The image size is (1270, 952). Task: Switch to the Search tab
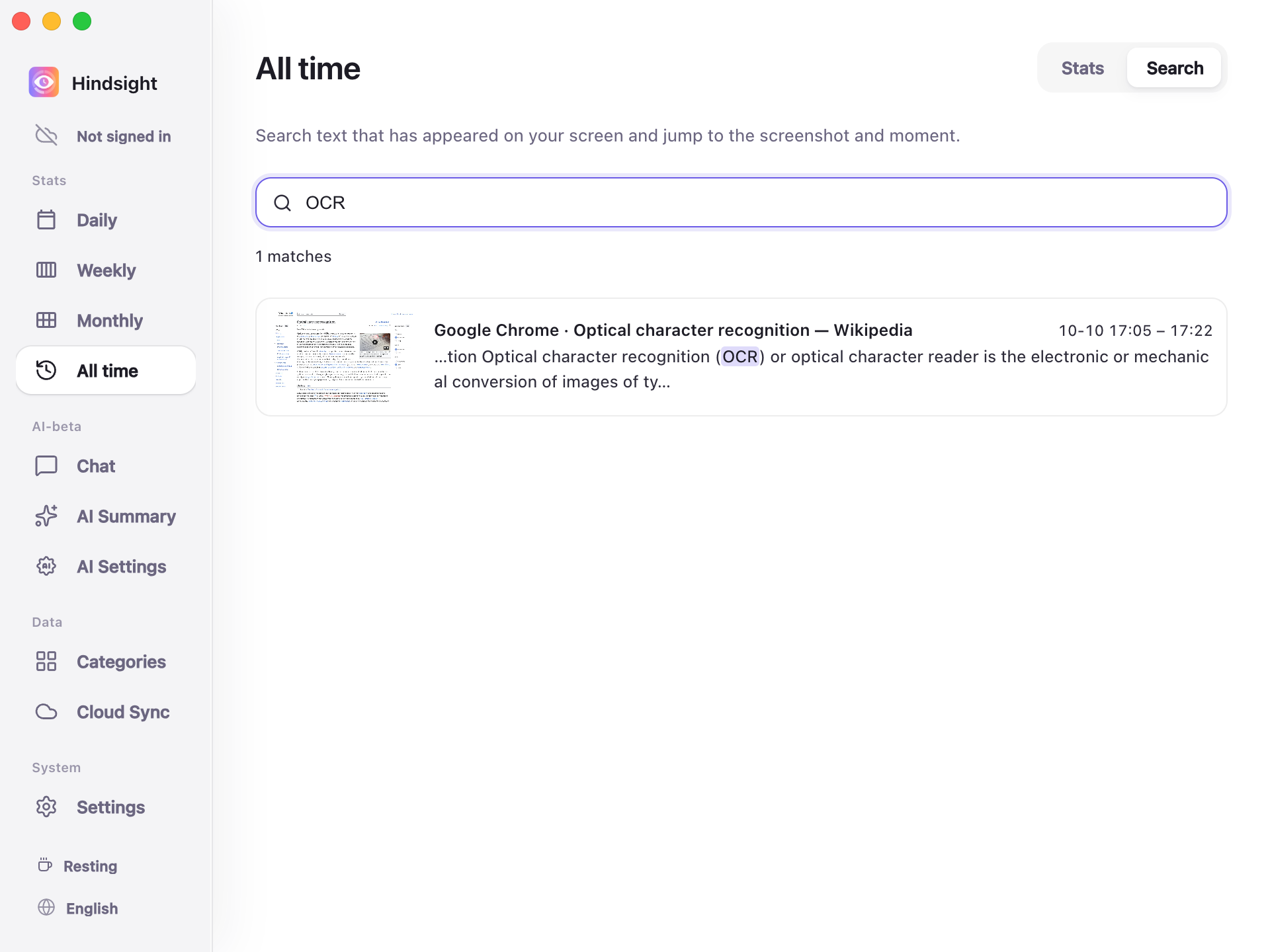pyautogui.click(x=1174, y=68)
